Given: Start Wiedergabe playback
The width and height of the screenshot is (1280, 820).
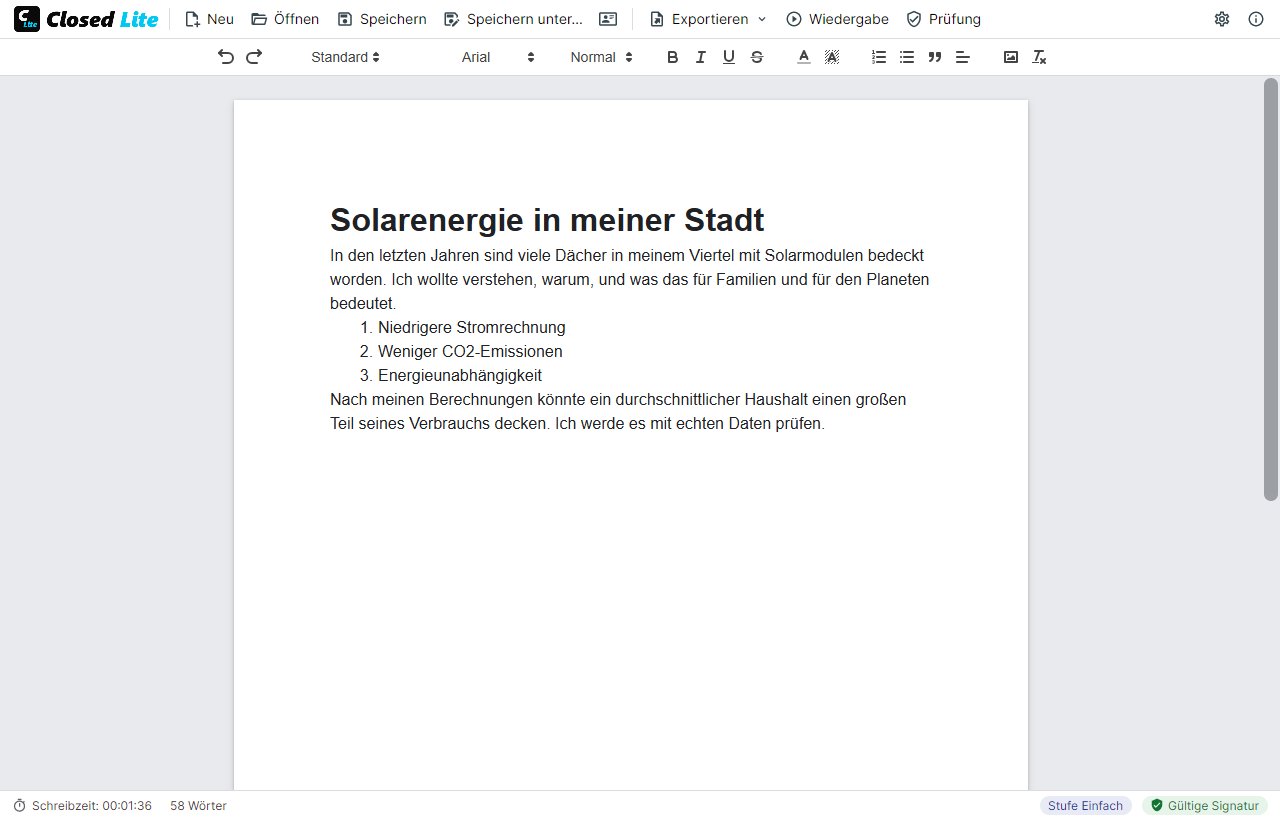Looking at the screenshot, I should (x=838, y=19).
